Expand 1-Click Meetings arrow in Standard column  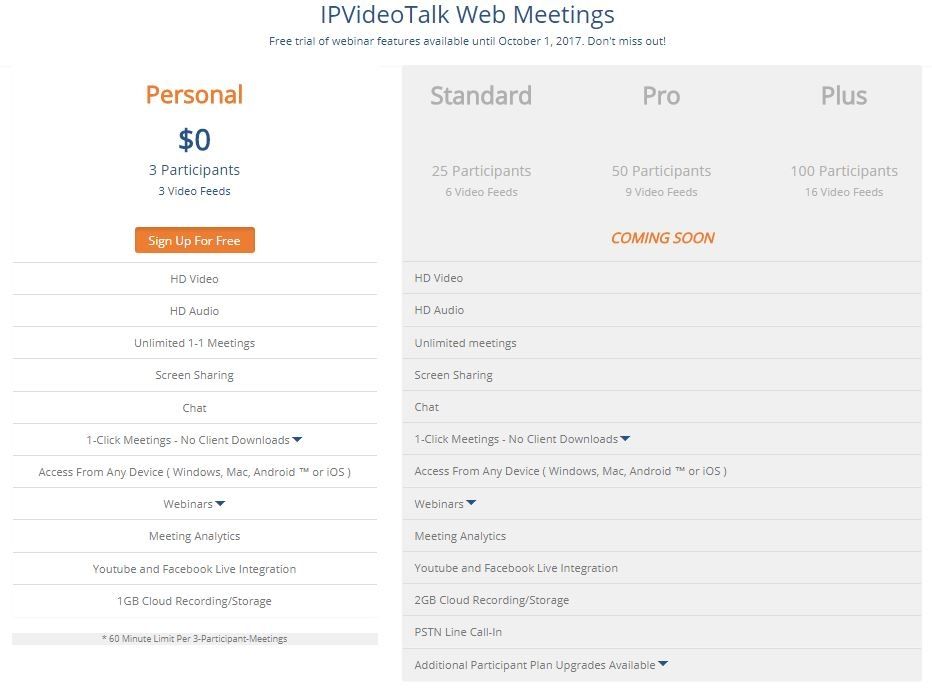click(x=625, y=439)
